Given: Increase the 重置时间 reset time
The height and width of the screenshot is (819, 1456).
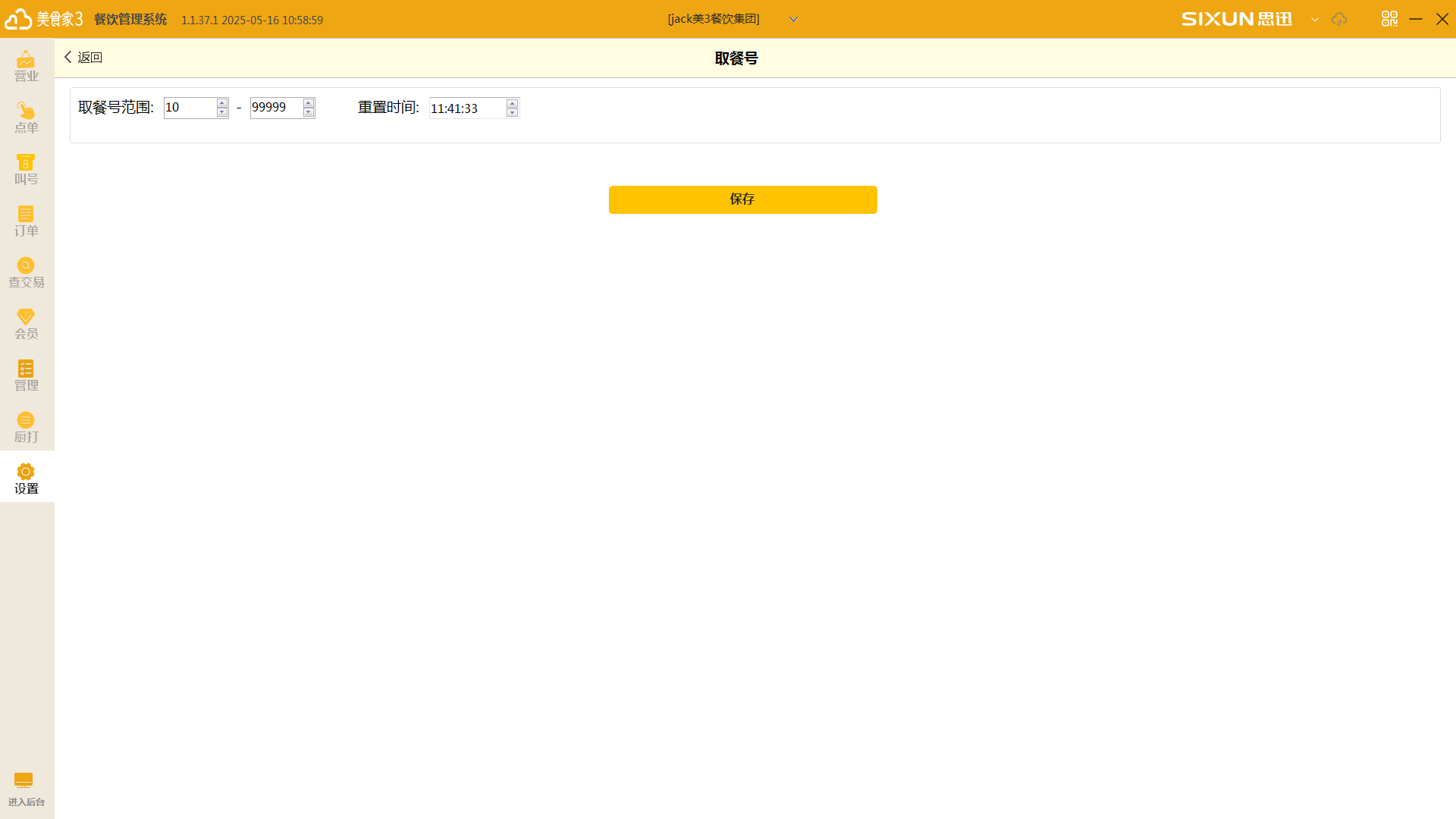Looking at the screenshot, I should (x=513, y=103).
